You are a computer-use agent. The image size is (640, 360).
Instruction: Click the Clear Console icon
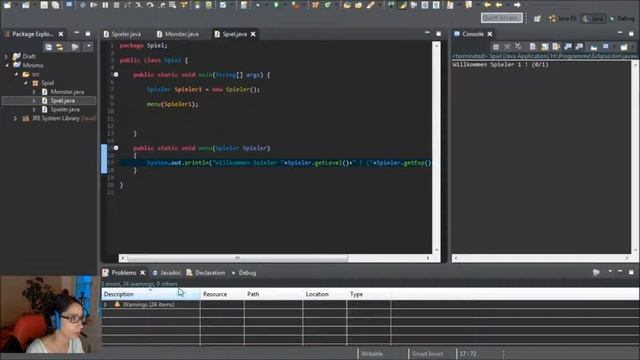tap(533, 47)
